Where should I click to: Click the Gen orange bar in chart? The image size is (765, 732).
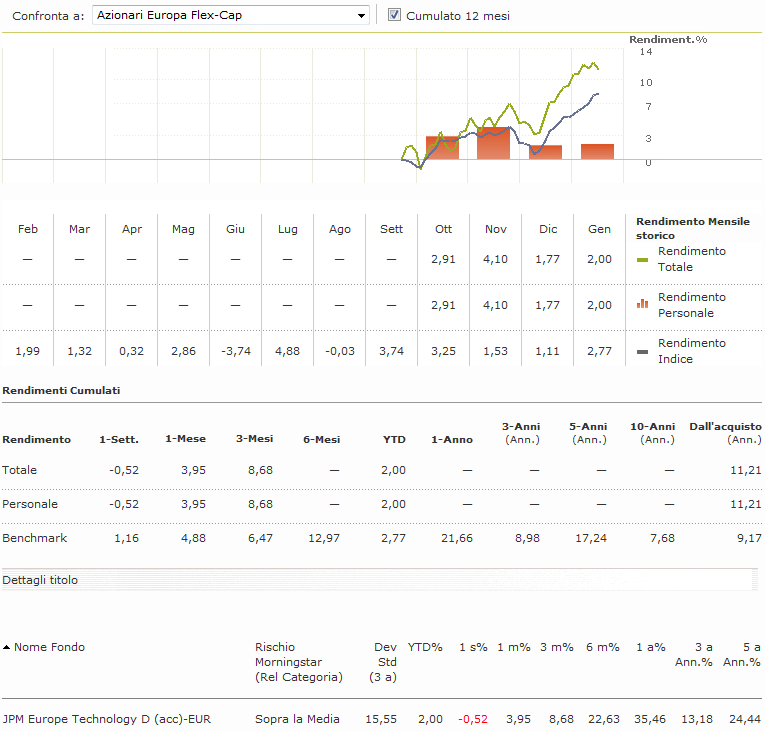point(597,151)
